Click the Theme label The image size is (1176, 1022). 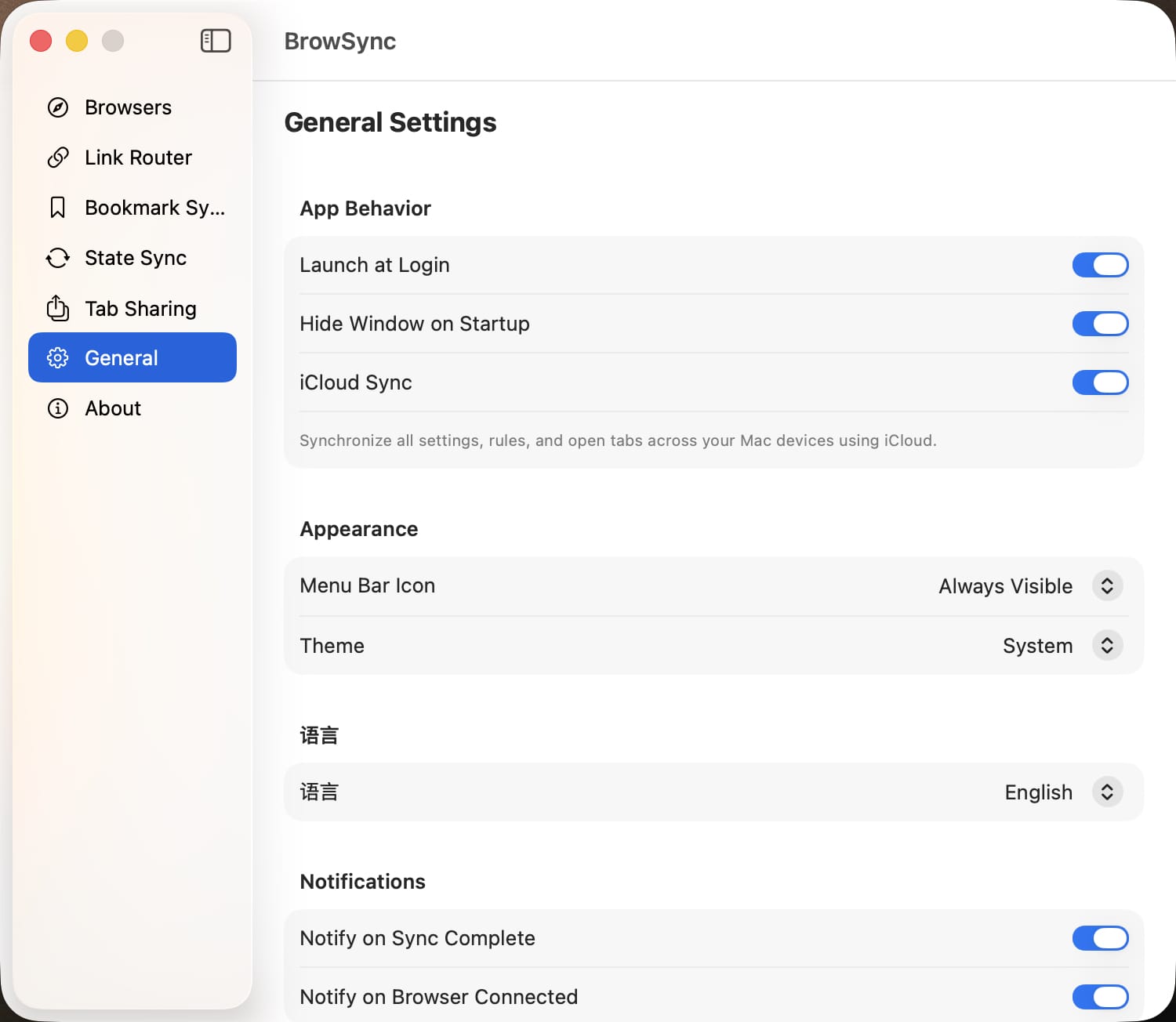tap(332, 646)
